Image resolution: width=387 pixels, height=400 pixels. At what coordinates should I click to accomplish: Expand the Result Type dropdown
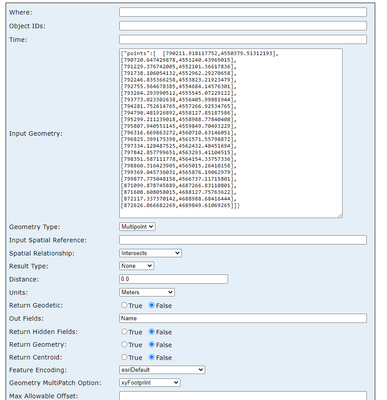point(137,266)
